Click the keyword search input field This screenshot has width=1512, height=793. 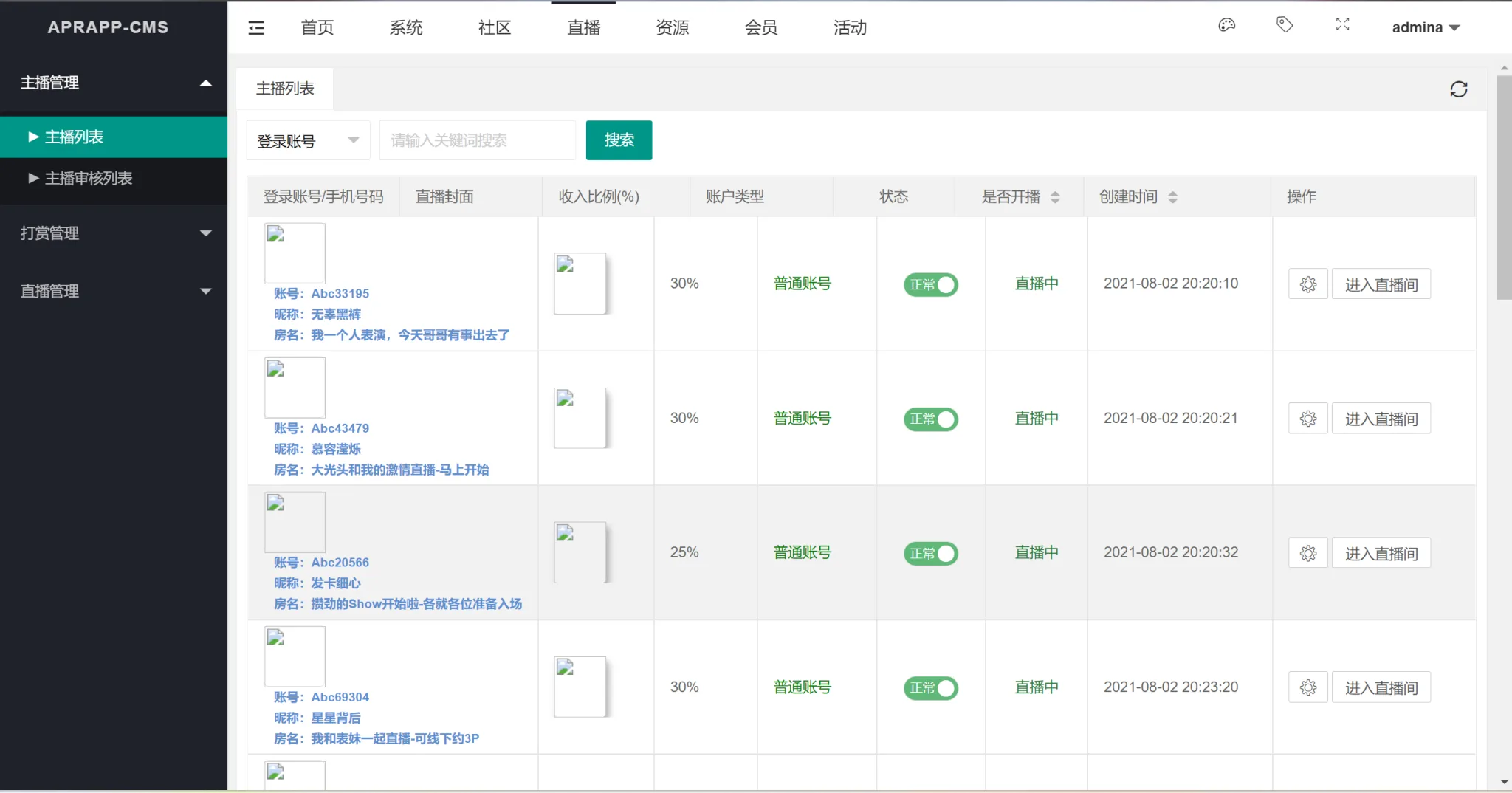point(477,140)
